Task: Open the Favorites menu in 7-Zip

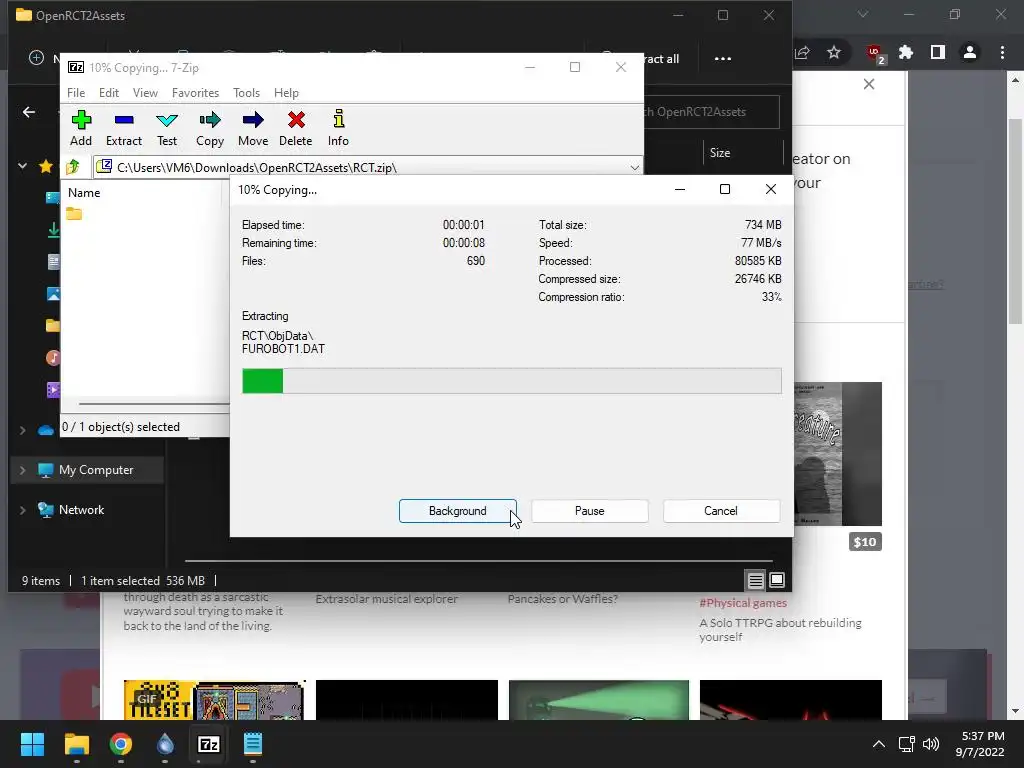Action: (195, 93)
